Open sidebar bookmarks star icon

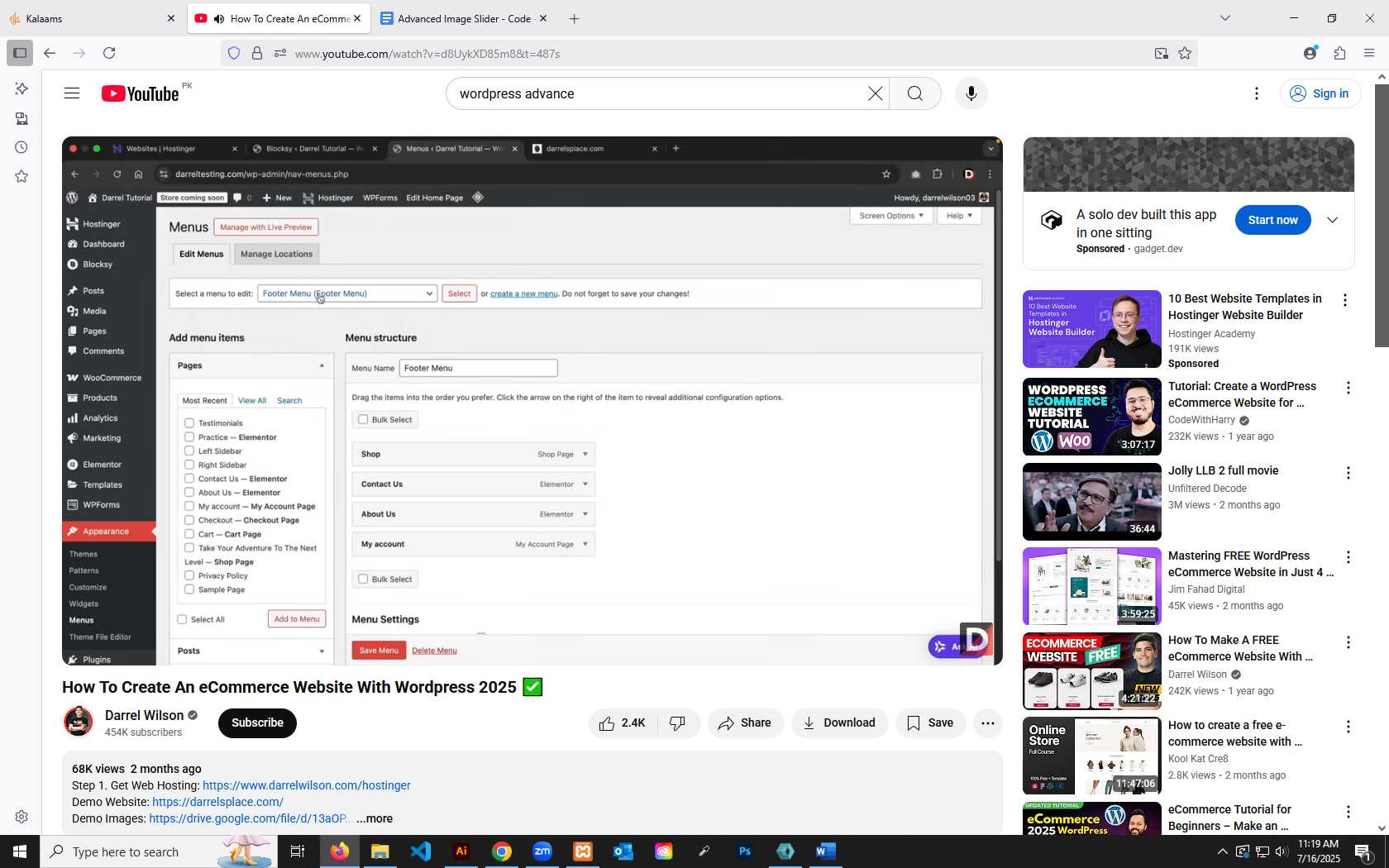click(x=21, y=176)
